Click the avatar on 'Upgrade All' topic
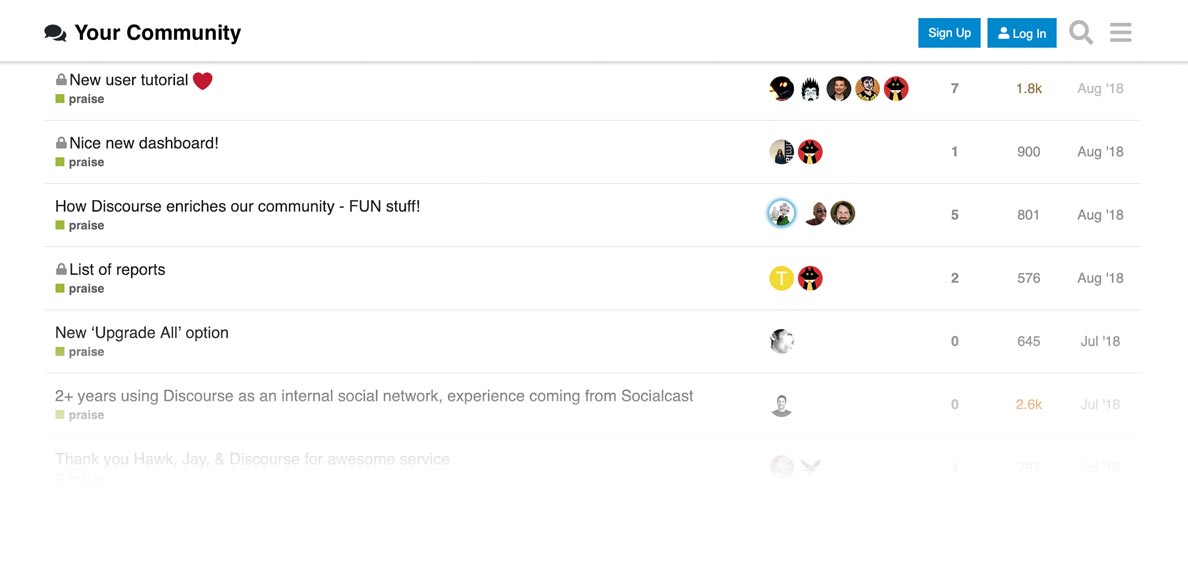This screenshot has height=575, width=1188. coord(781,341)
